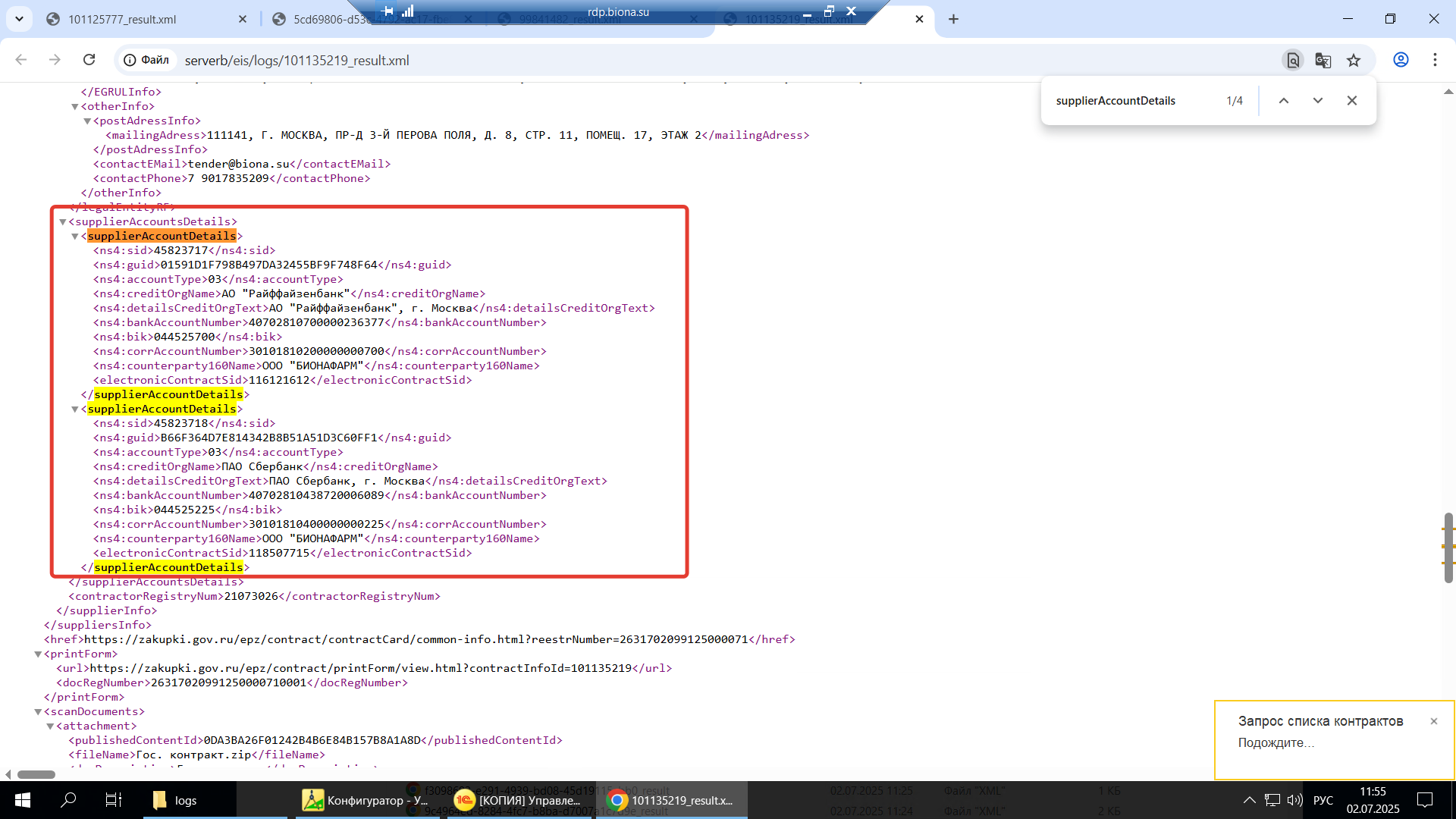Restore down the rdp.biona.su session window
Viewport: 1456px width, 819px height.
(x=829, y=11)
